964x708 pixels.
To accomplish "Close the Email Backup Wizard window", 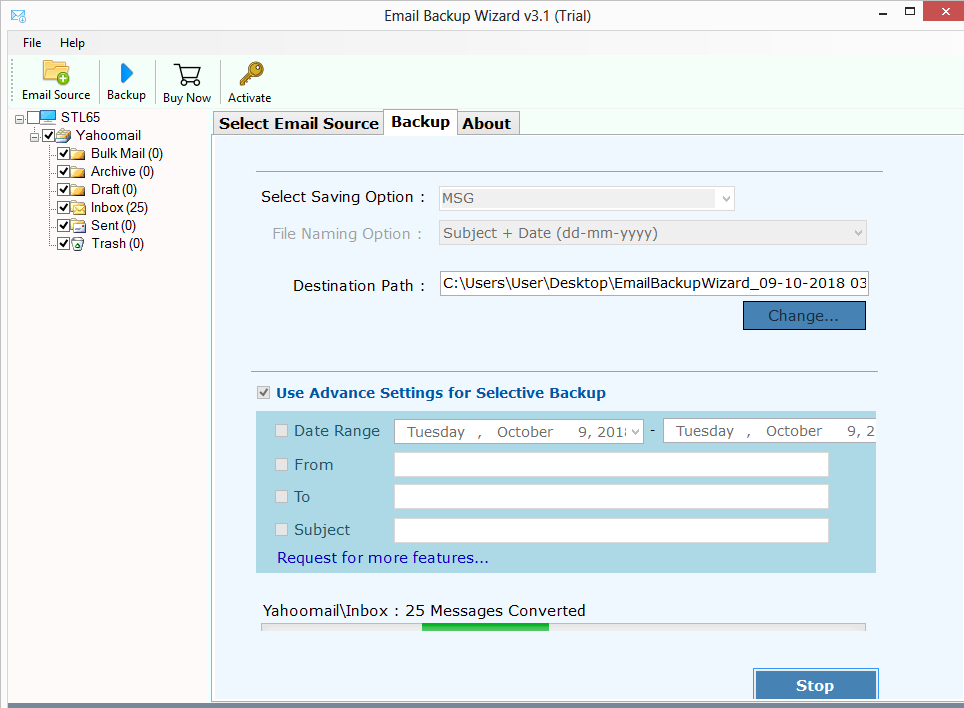I will pyautogui.click(x=945, y=12).
